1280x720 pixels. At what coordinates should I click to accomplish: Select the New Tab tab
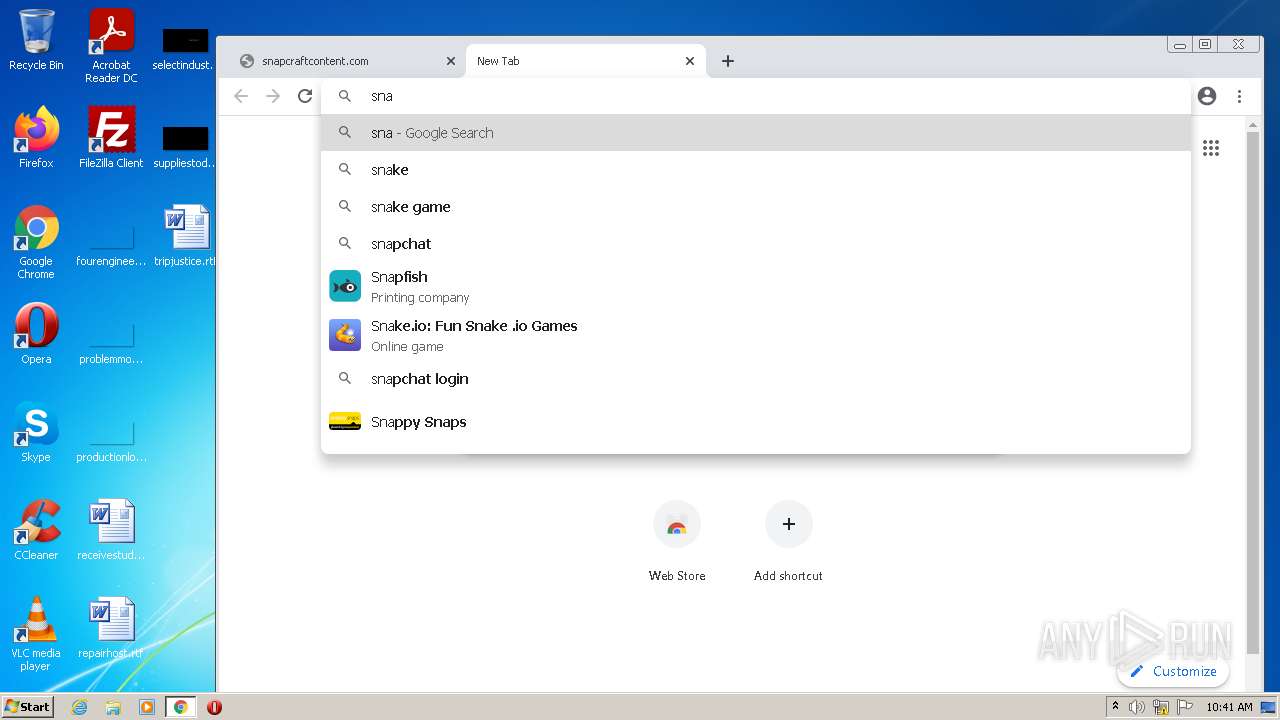pos(585,61)
